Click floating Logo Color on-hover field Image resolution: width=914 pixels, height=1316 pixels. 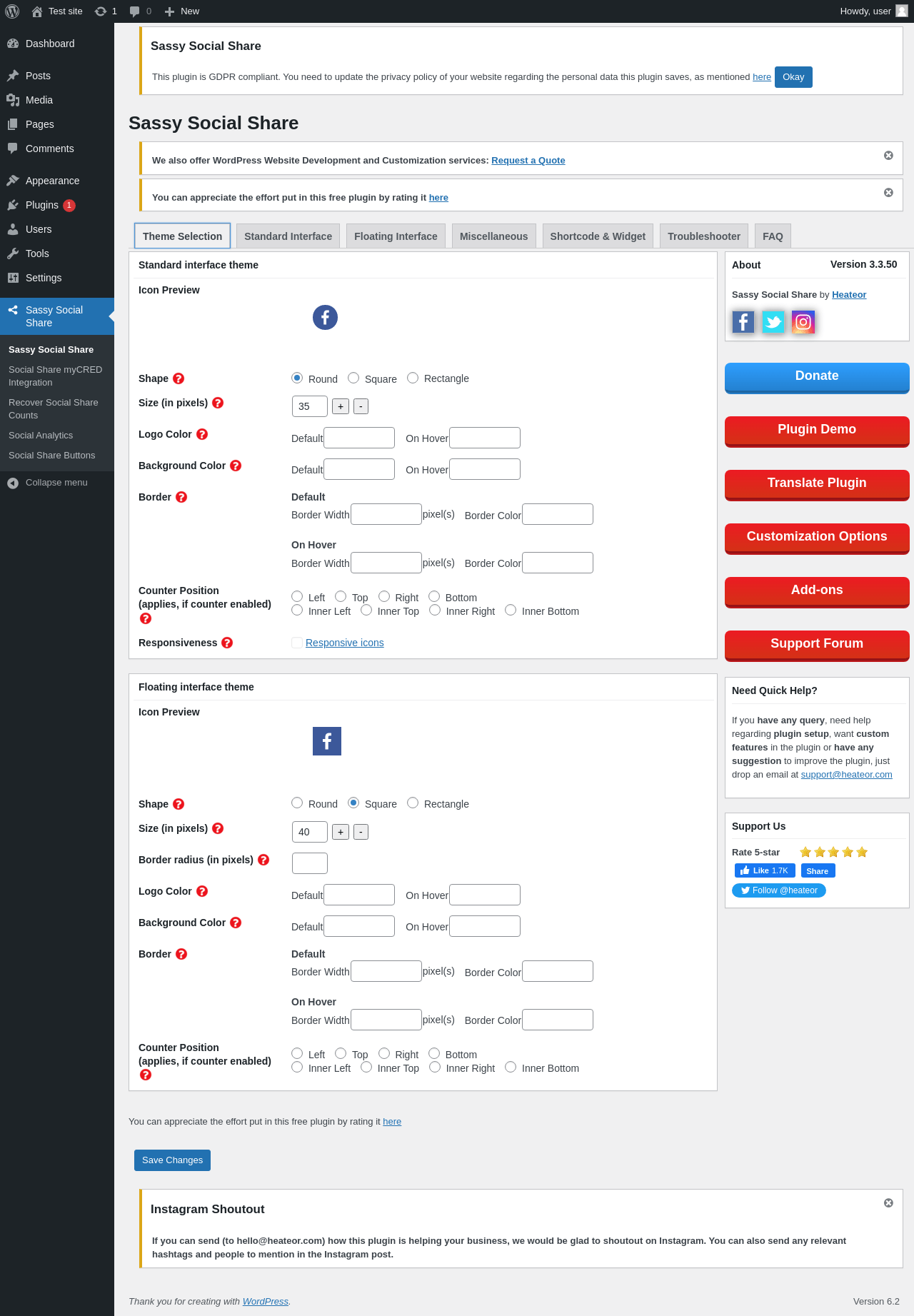(485, 895)
